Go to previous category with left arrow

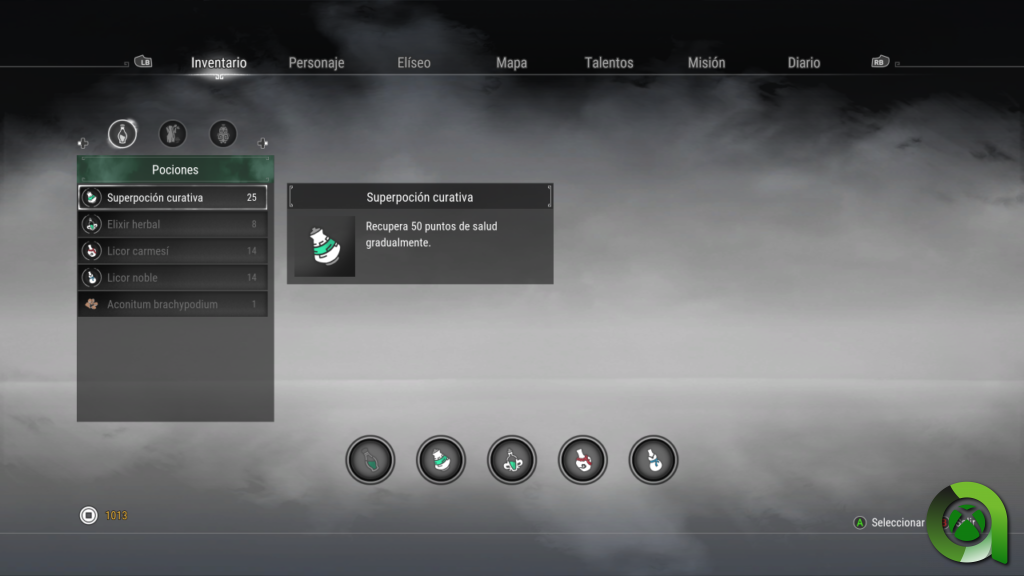click(83, 143)
